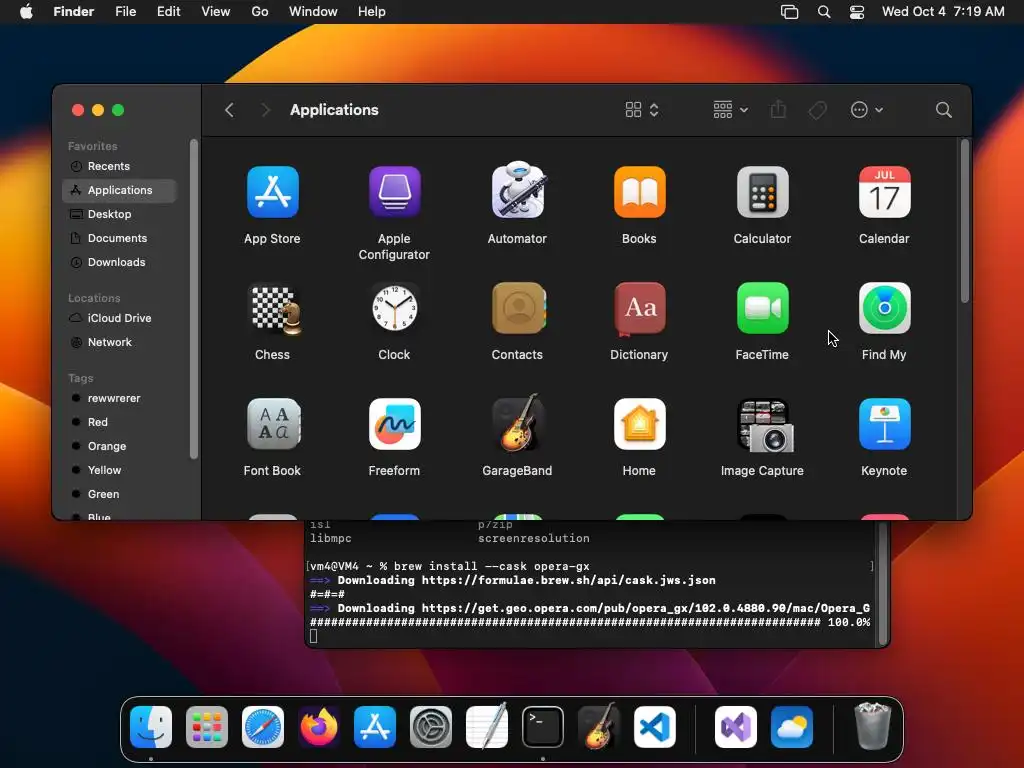Open the App Store application icon
The width and height of the screenshot is (1024, 768).
(x=272, y=192)
